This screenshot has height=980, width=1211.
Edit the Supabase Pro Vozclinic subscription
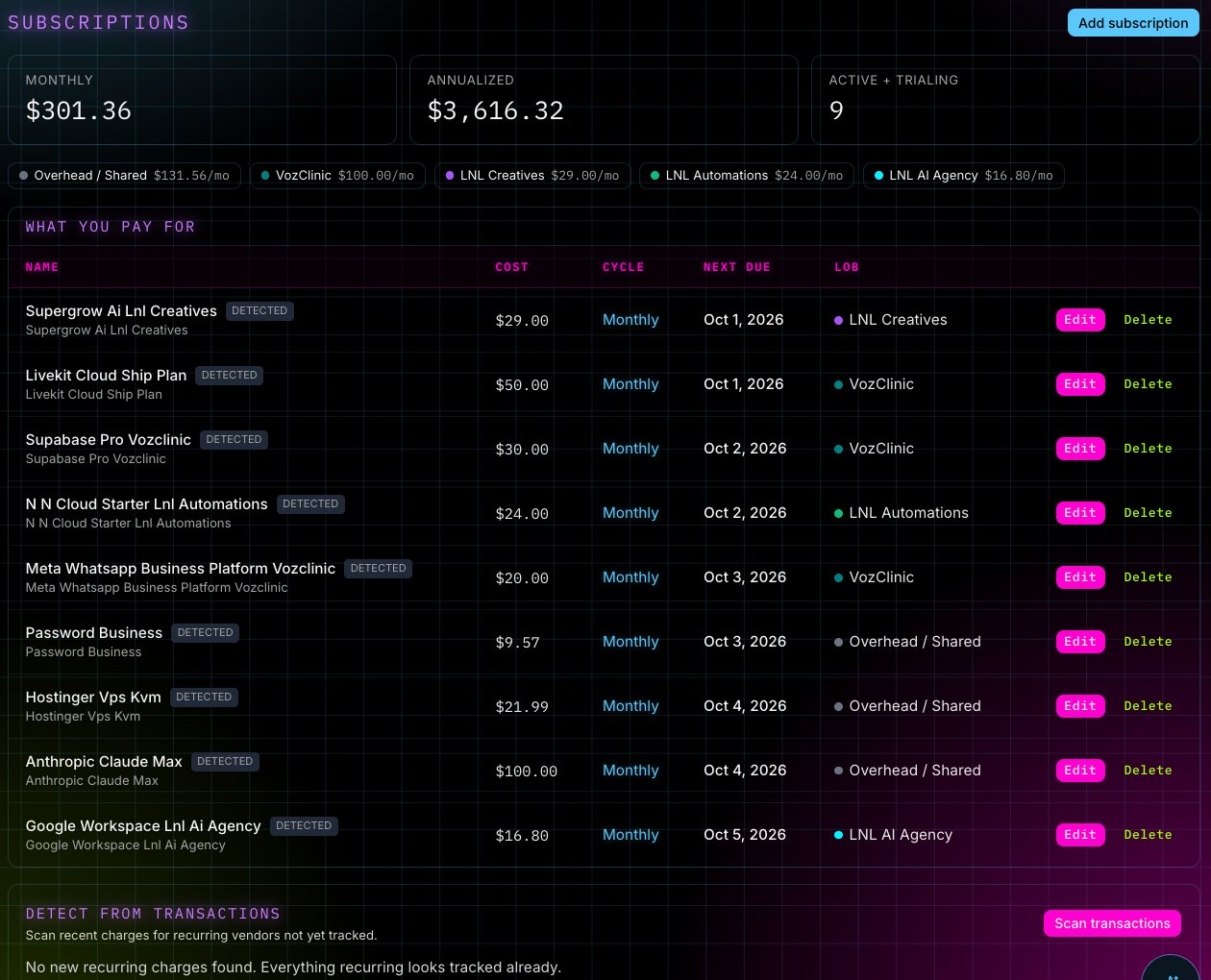[x=1080, y=449]
